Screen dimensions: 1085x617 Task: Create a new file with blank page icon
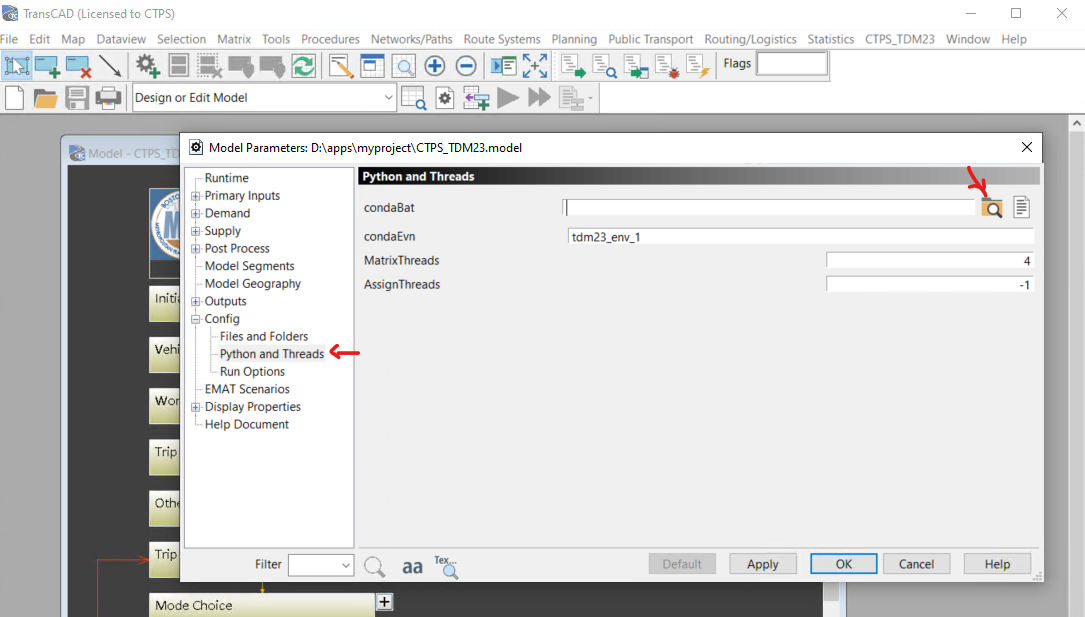click(x=15, y=98)
